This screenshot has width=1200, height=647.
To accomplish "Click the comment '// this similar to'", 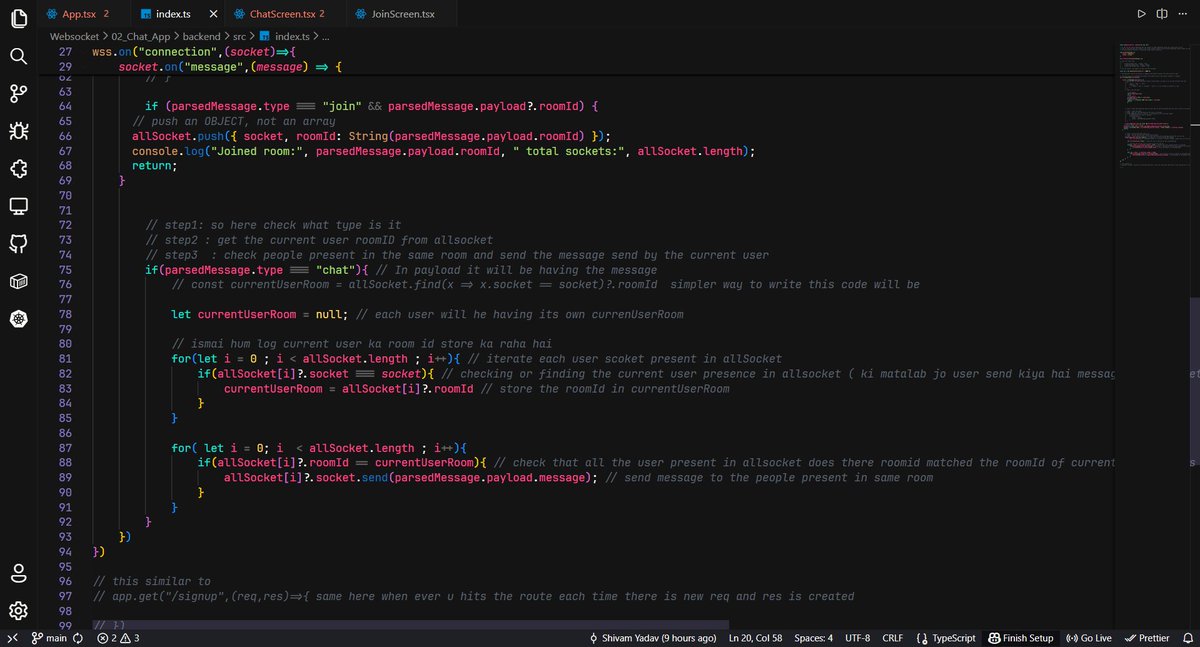I will tap(151, 581).
